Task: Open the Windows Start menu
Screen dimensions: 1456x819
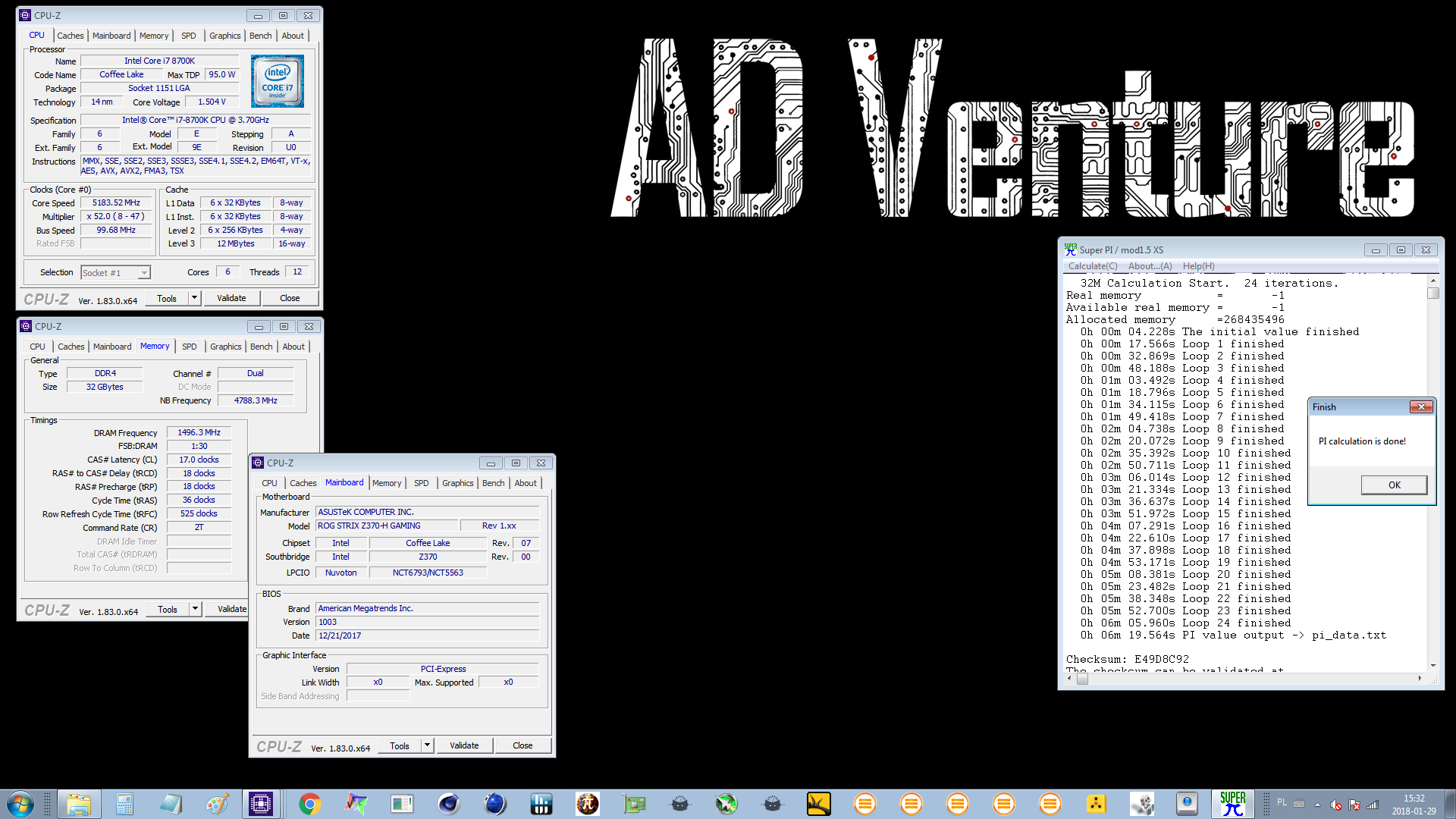Action: pos(20,804)
